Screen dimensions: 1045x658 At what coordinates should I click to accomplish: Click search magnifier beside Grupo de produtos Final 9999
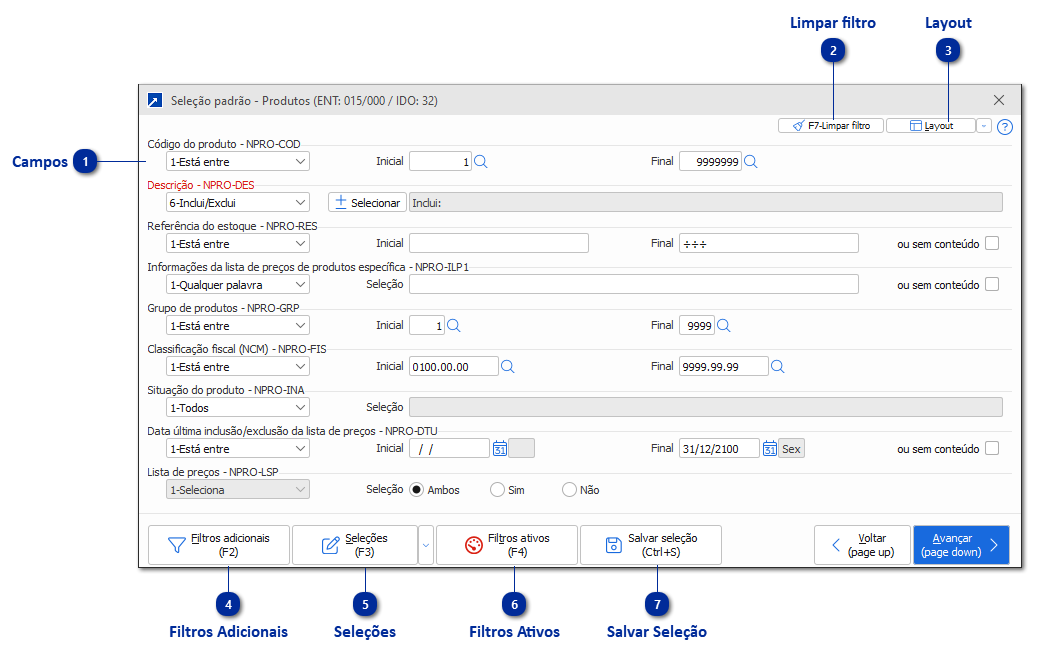pos(724,326)
